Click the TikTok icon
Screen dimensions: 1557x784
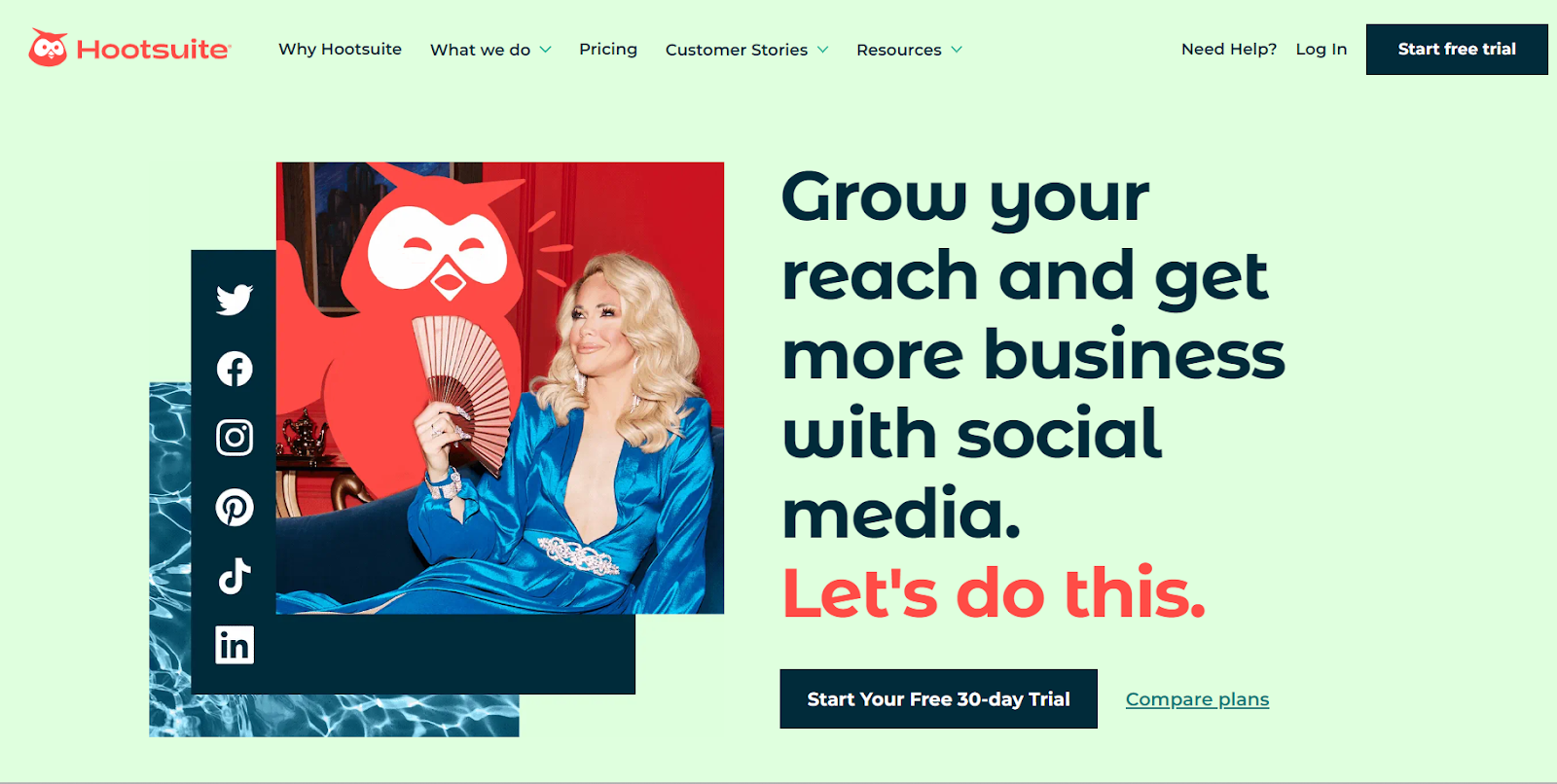pos(235,576)
